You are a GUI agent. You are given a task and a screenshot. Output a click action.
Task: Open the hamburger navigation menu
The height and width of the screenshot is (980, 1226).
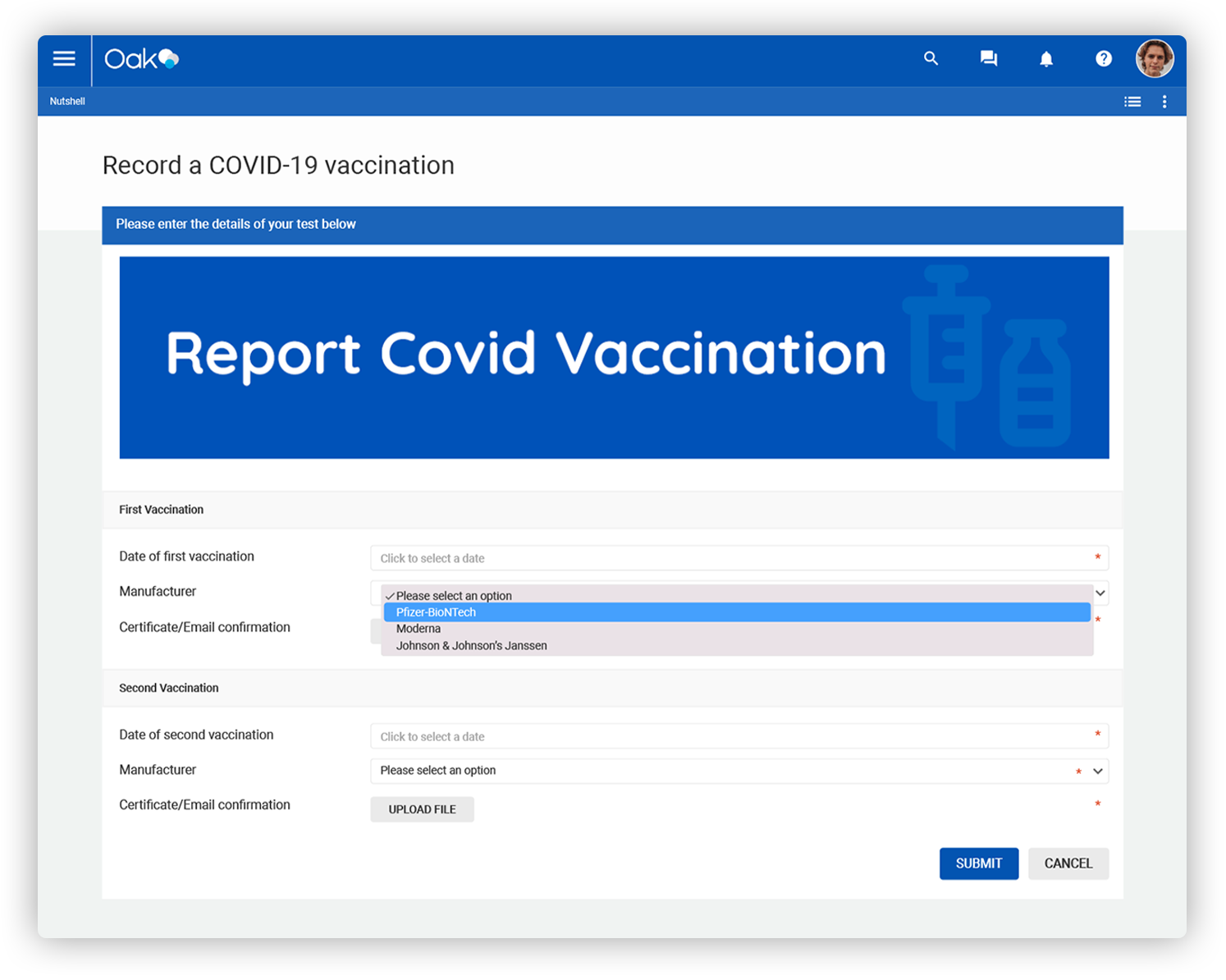[x=64, y=59]
